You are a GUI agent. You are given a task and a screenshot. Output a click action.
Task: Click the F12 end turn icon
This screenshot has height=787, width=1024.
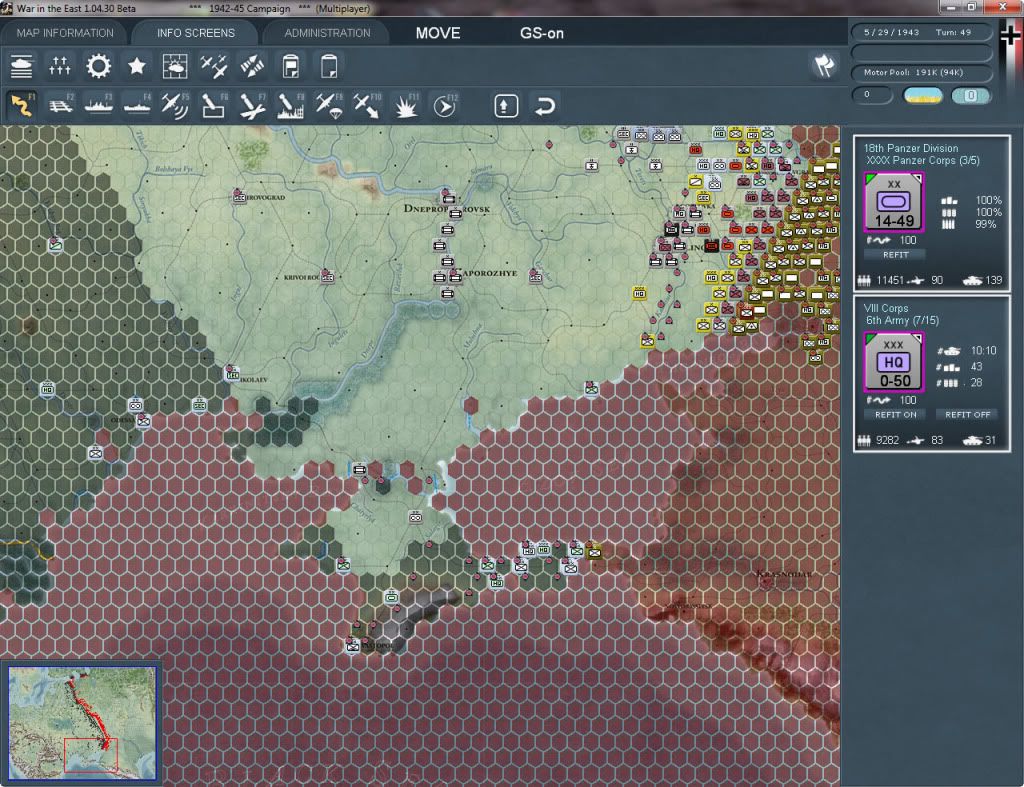point(445,105)
